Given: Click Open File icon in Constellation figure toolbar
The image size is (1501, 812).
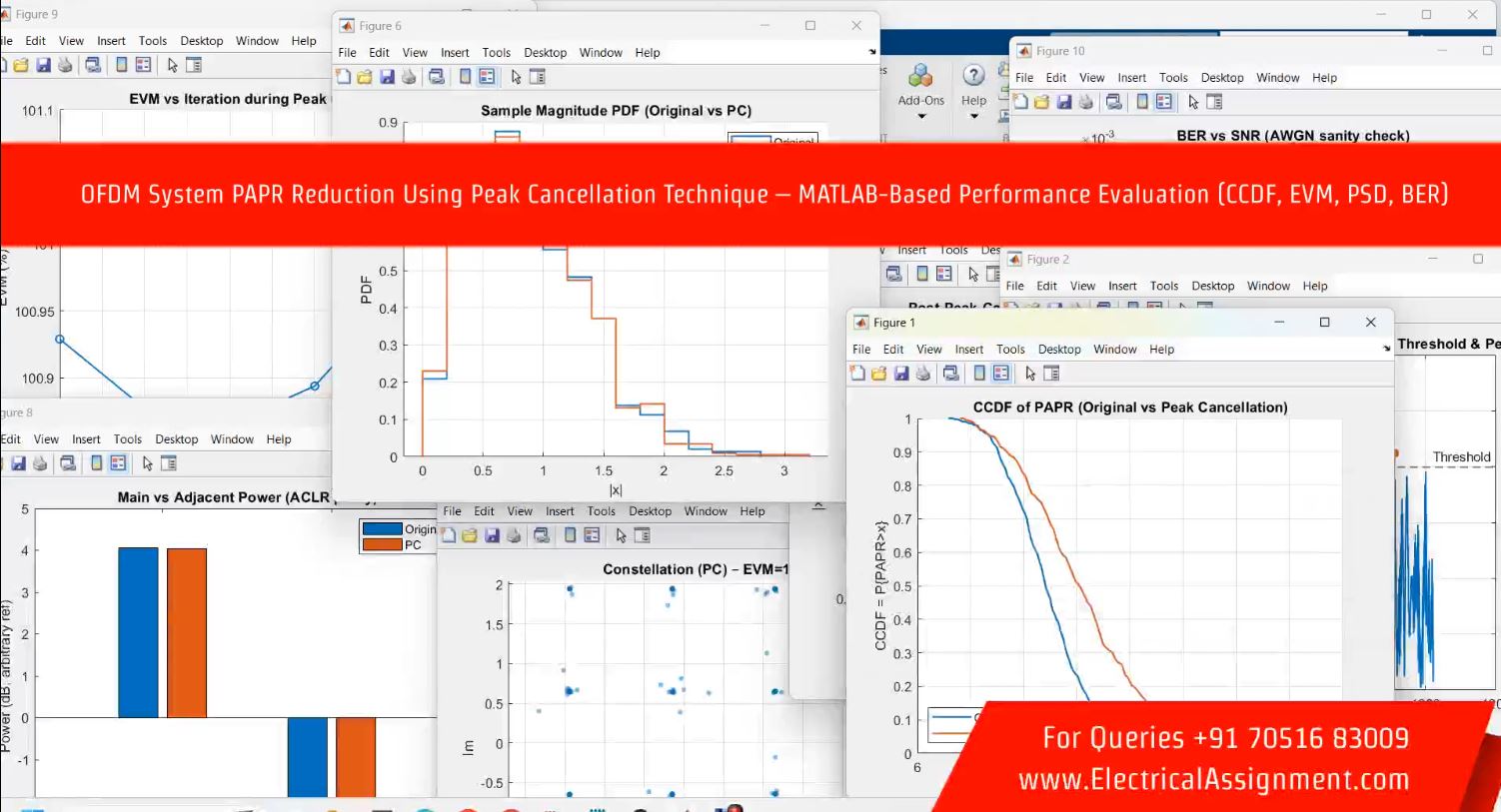Looking at the screenshot, I should coord(470,535).
